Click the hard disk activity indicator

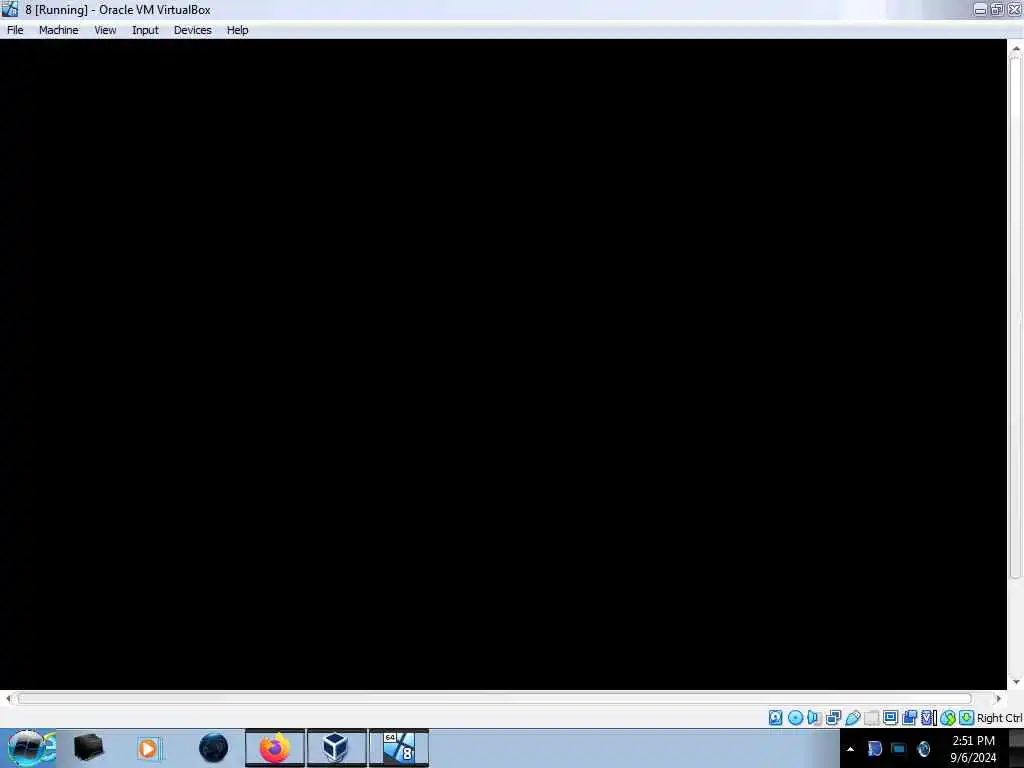[x=775, y=718]
